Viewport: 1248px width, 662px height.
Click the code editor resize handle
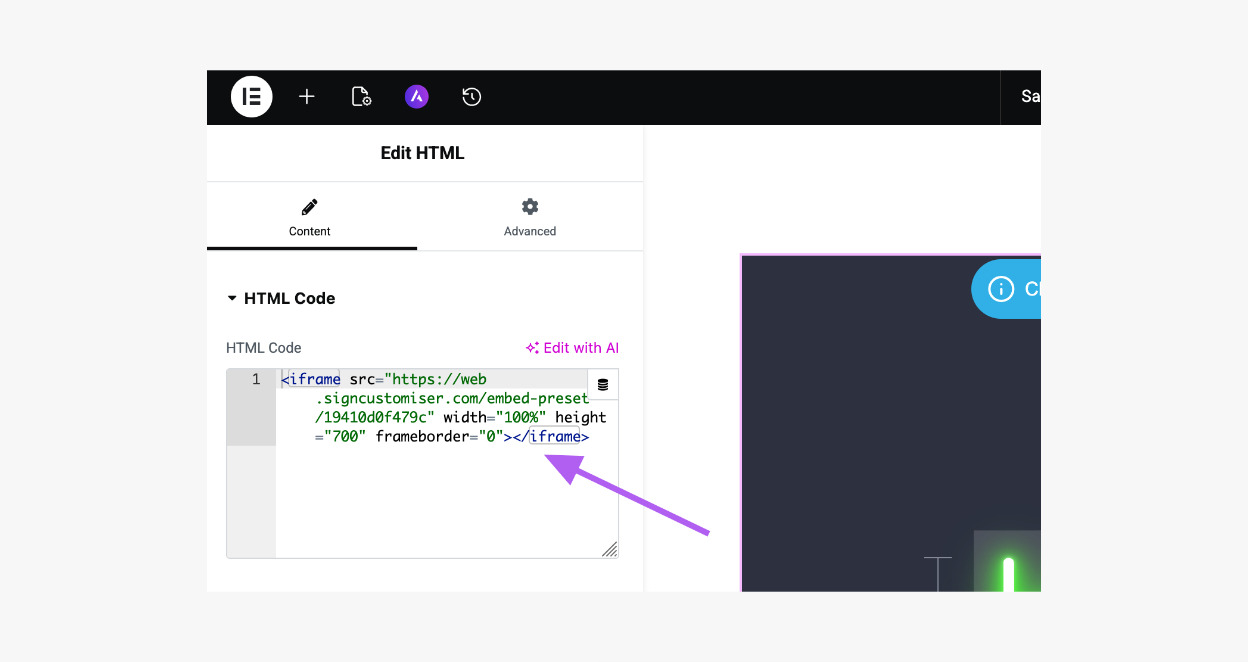pyautogui.click(x=609, y=549)
